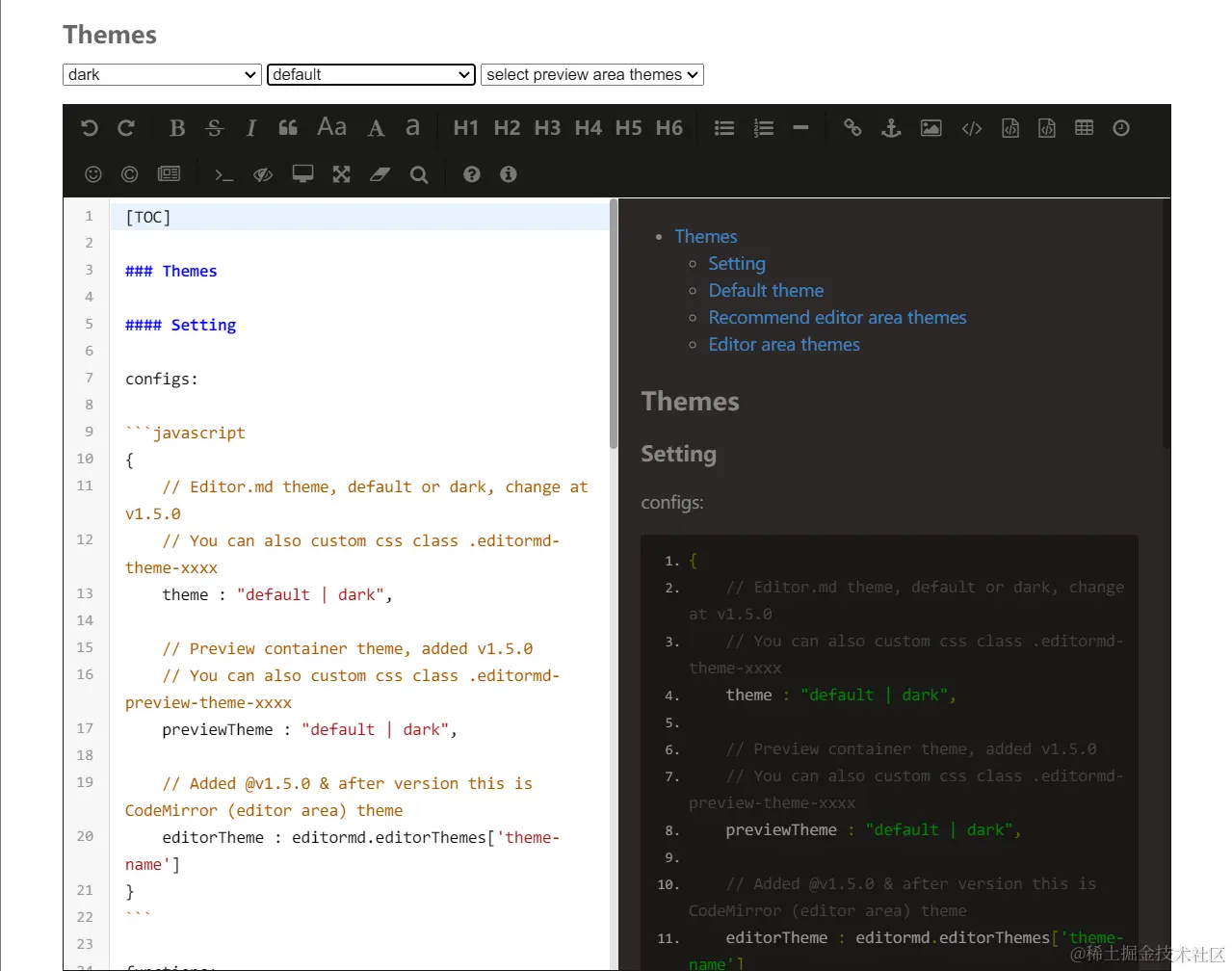Insert a page break
The width and height of the screenshot is (1232, 971).
169,174
